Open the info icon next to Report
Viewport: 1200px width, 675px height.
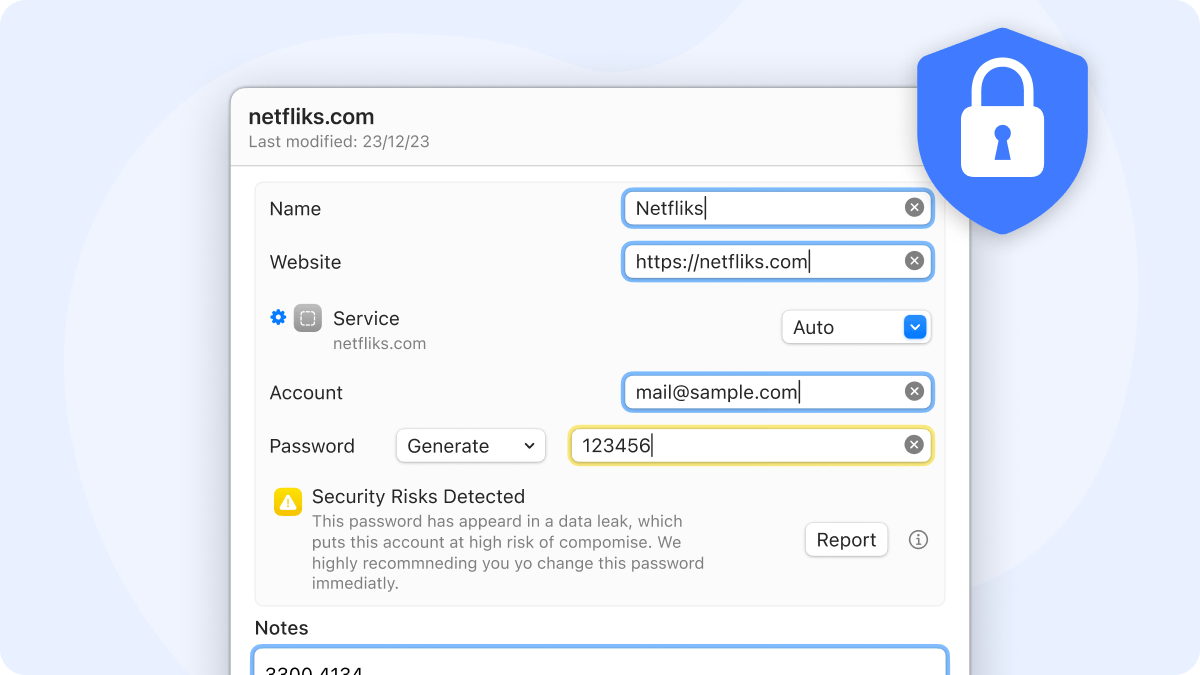coord(918,540)
